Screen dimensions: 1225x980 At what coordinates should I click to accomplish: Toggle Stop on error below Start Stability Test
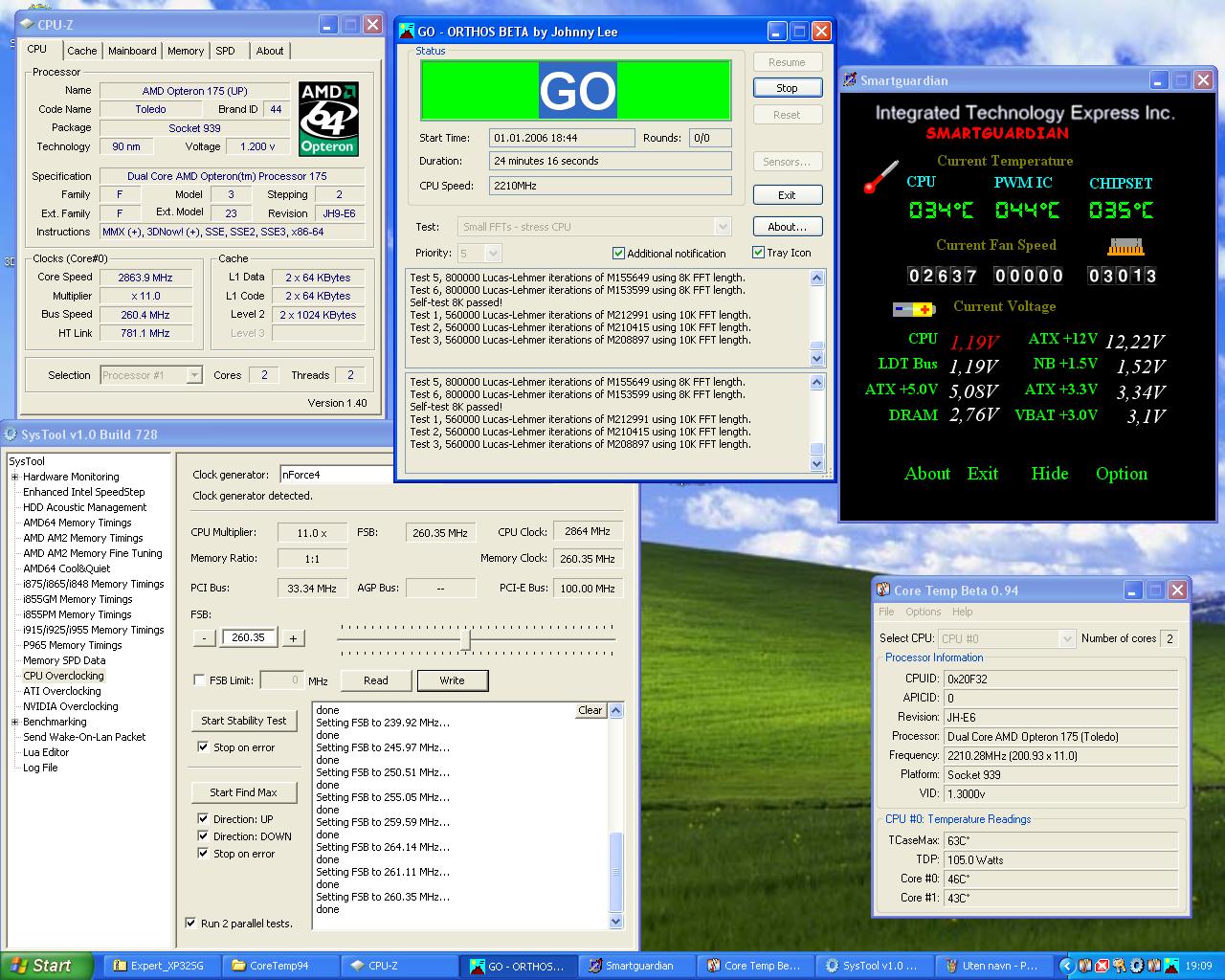coord(203,747)
